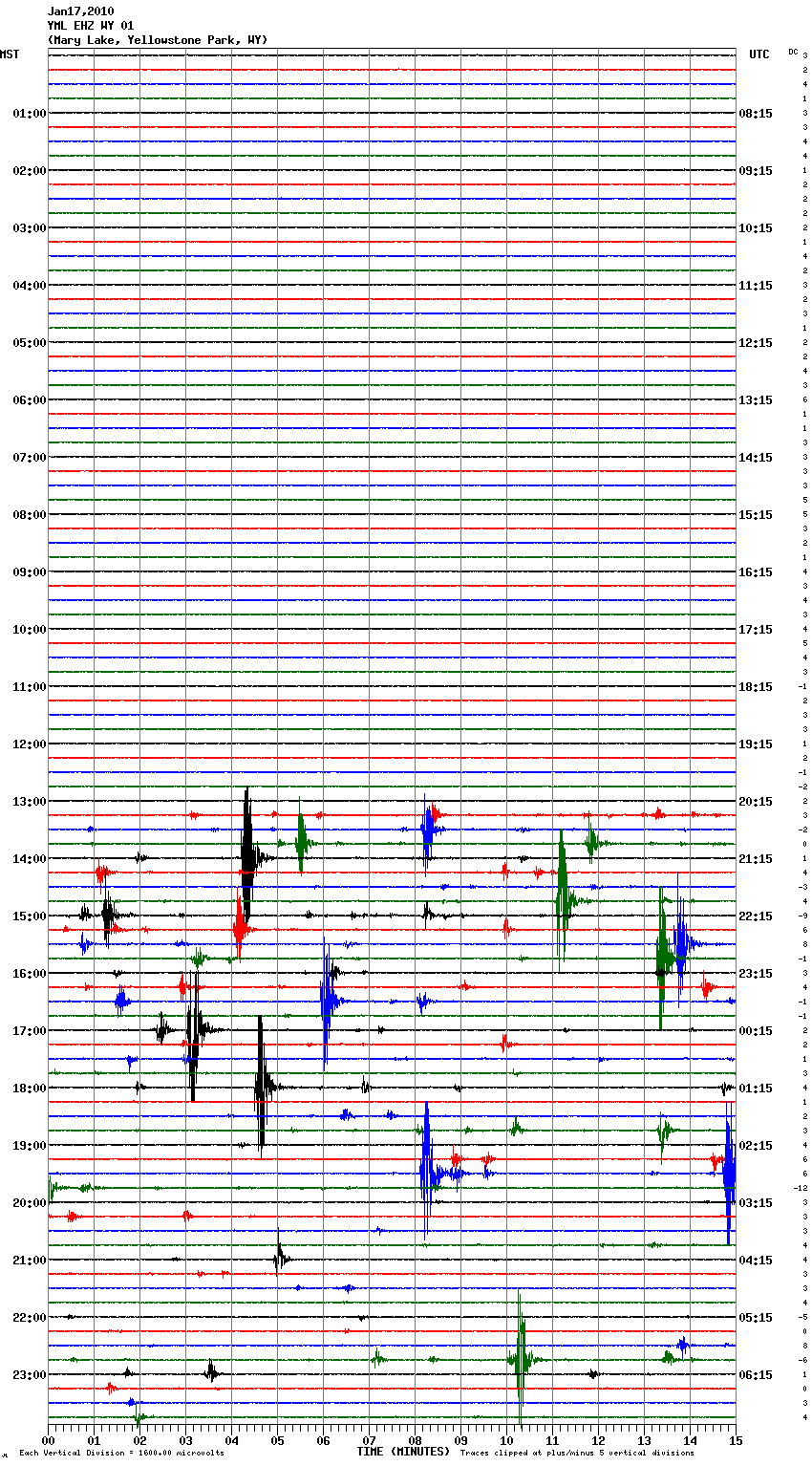Click the DC column header

(793, 52)
